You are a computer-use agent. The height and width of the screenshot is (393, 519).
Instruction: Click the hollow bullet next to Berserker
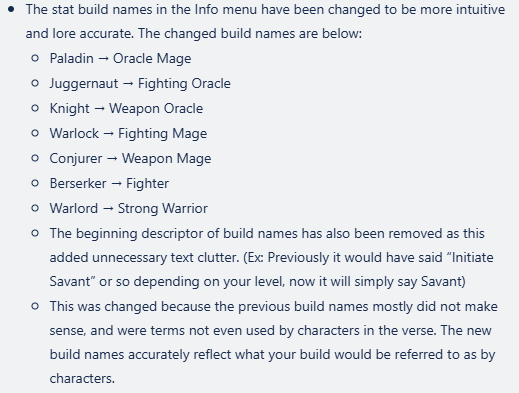tap(35, 183)
